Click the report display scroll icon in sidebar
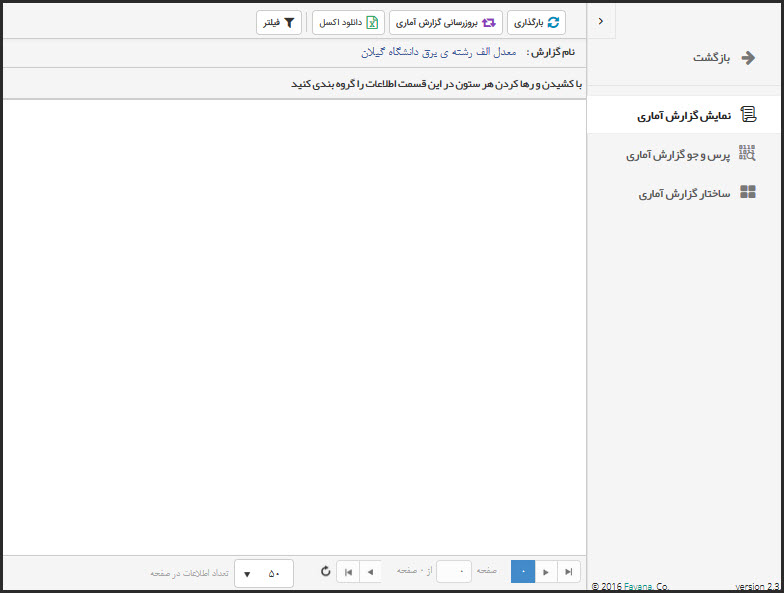 pyautogui.click(x=747, y=115)
